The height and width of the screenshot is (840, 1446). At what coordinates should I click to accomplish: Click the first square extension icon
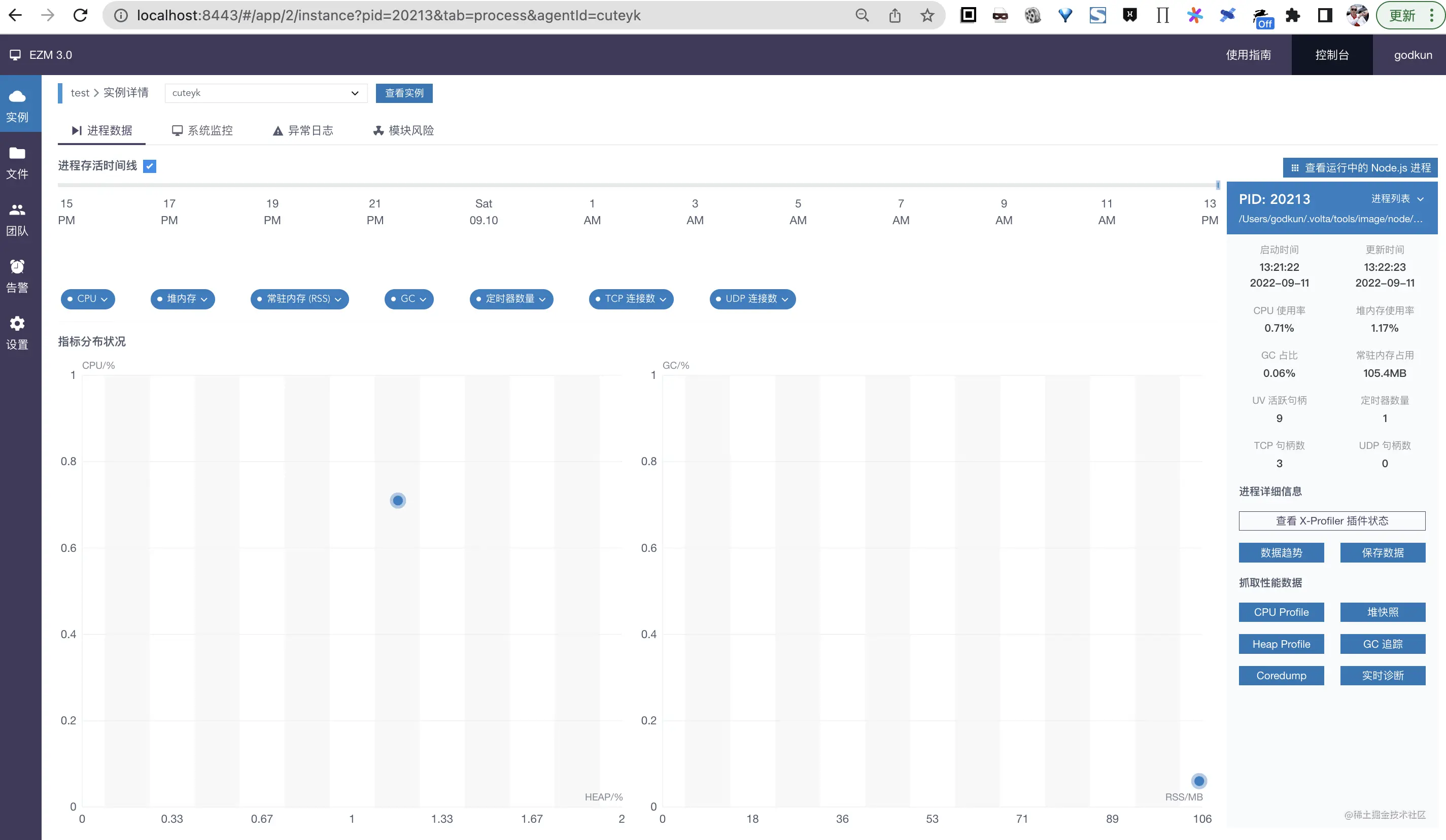point(968,15)
